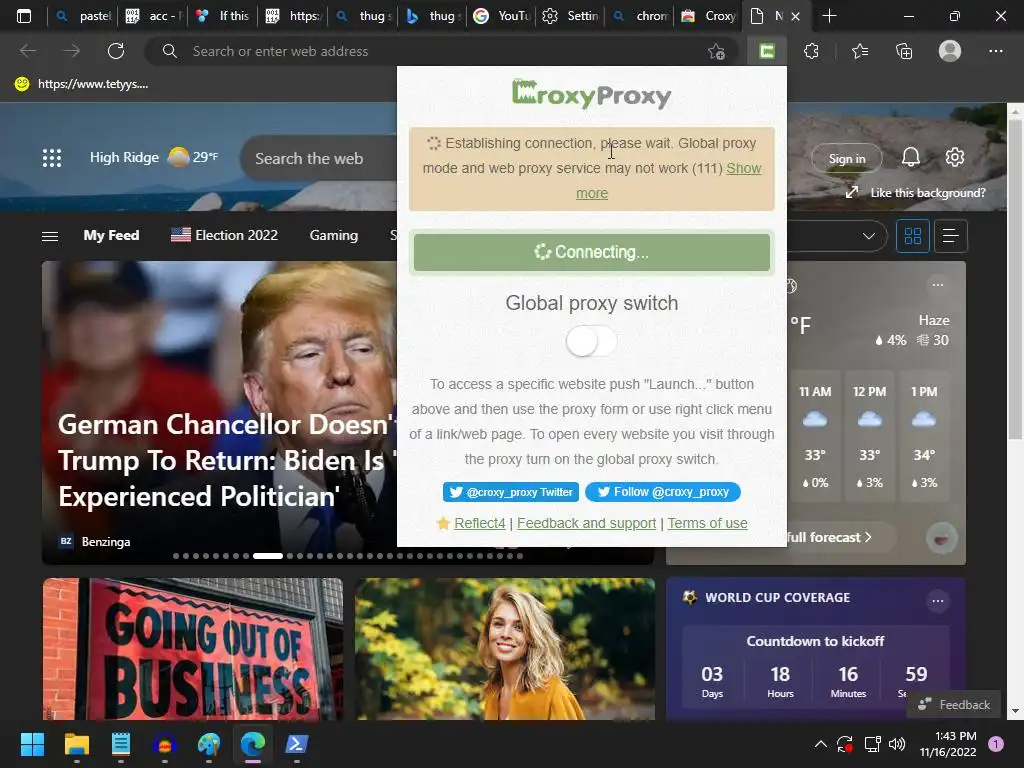Jump to active carousel slide indicator
The image size is (1024, 768).
[x=268, y=556]
